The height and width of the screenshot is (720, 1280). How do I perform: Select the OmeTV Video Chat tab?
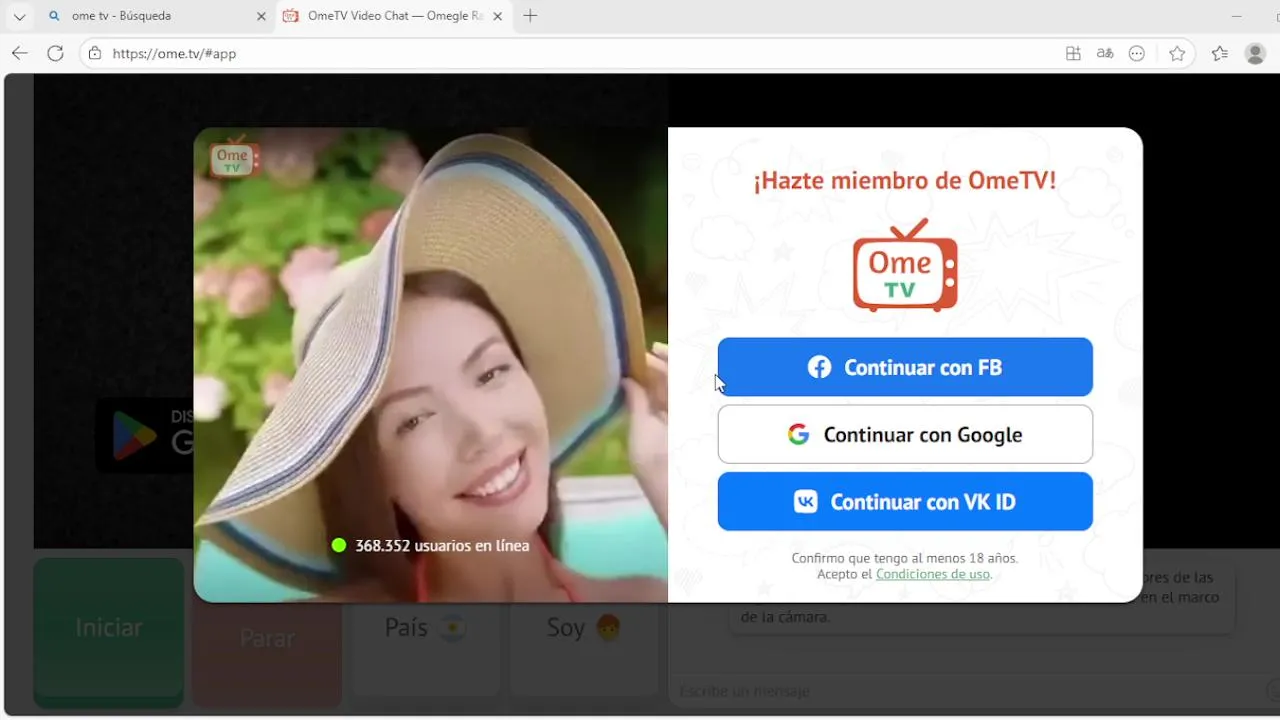pyautogui.click(x=395, y=16)
